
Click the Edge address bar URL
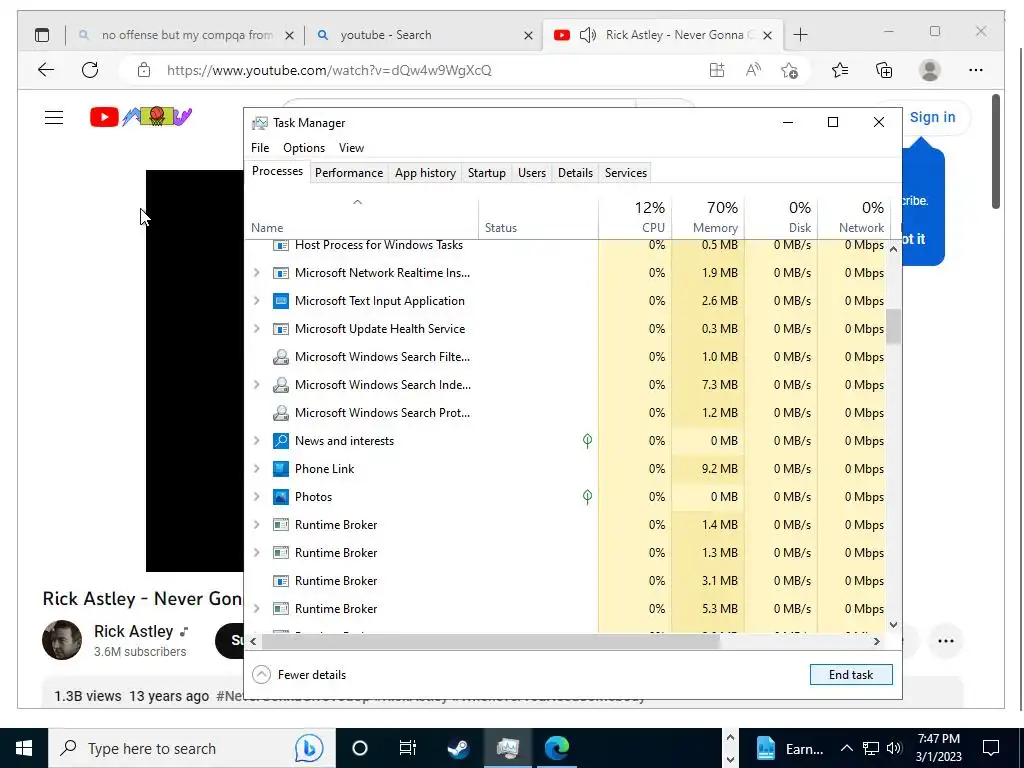(x=328, y=70)
